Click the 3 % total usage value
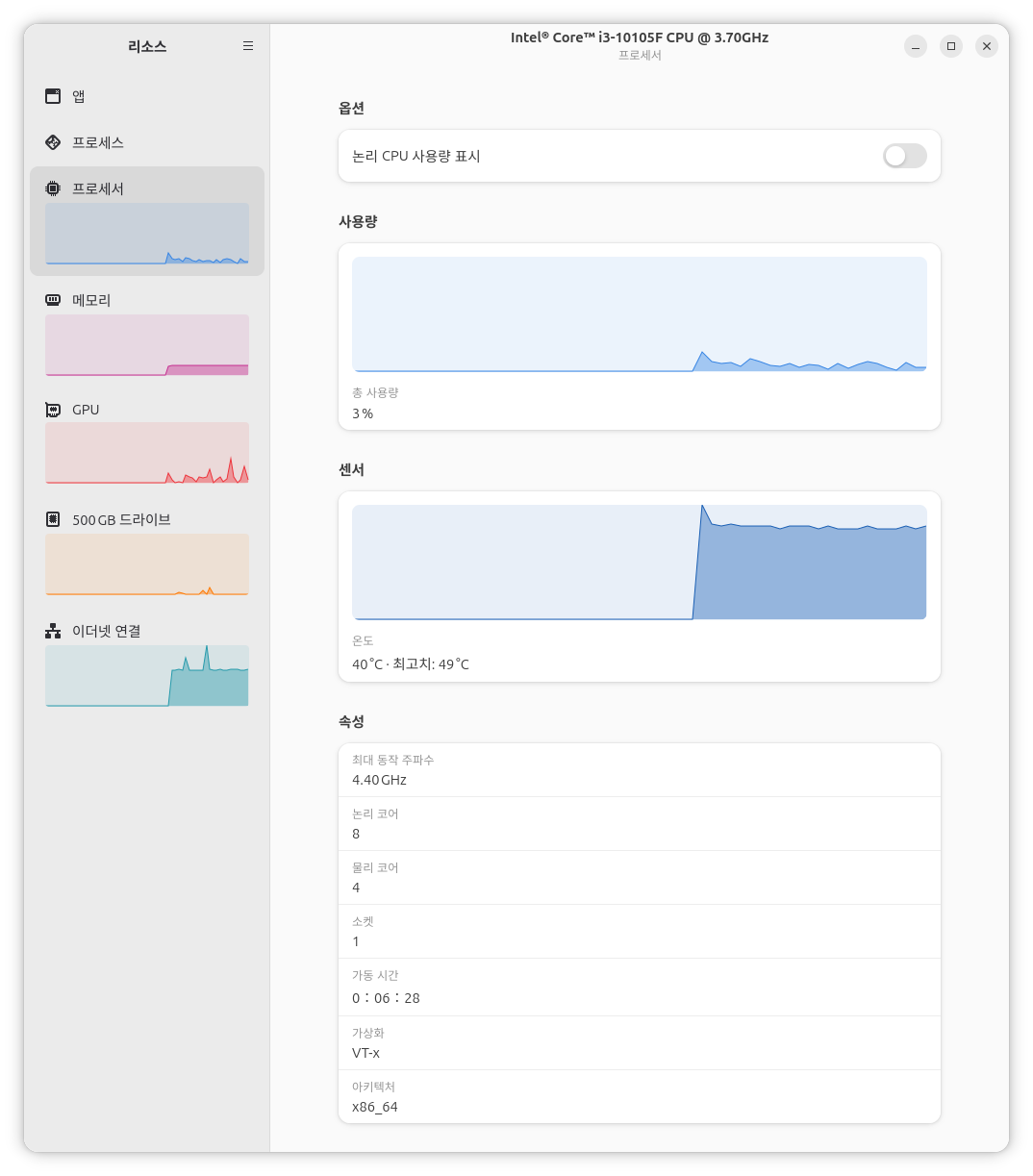Image resolution: width=1033 pixels, height=1176 pixels. coord(363,413)
